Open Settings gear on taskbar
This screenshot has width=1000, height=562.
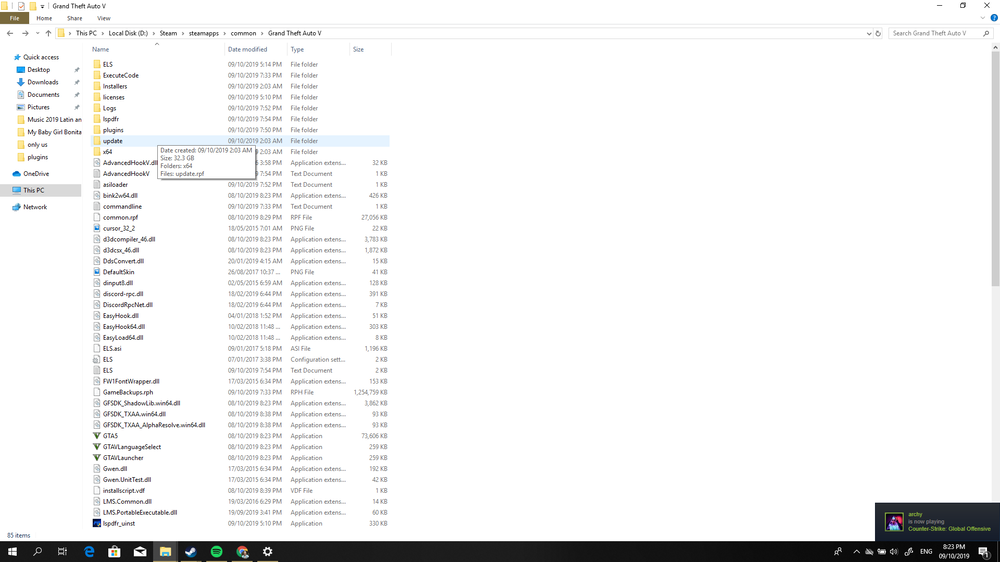[x=267, y=552]
